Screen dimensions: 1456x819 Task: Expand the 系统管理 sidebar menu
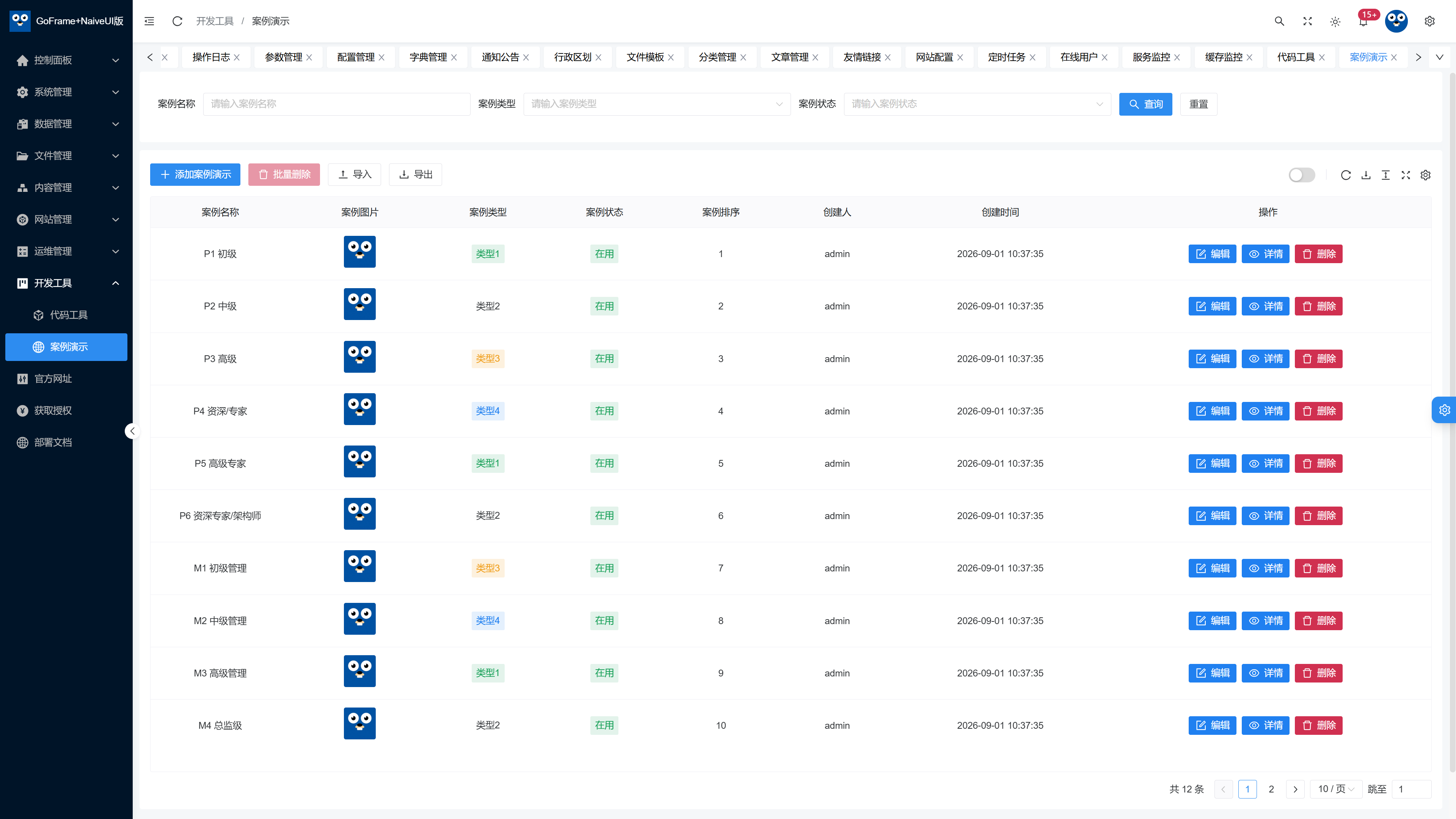click(66, 91)
